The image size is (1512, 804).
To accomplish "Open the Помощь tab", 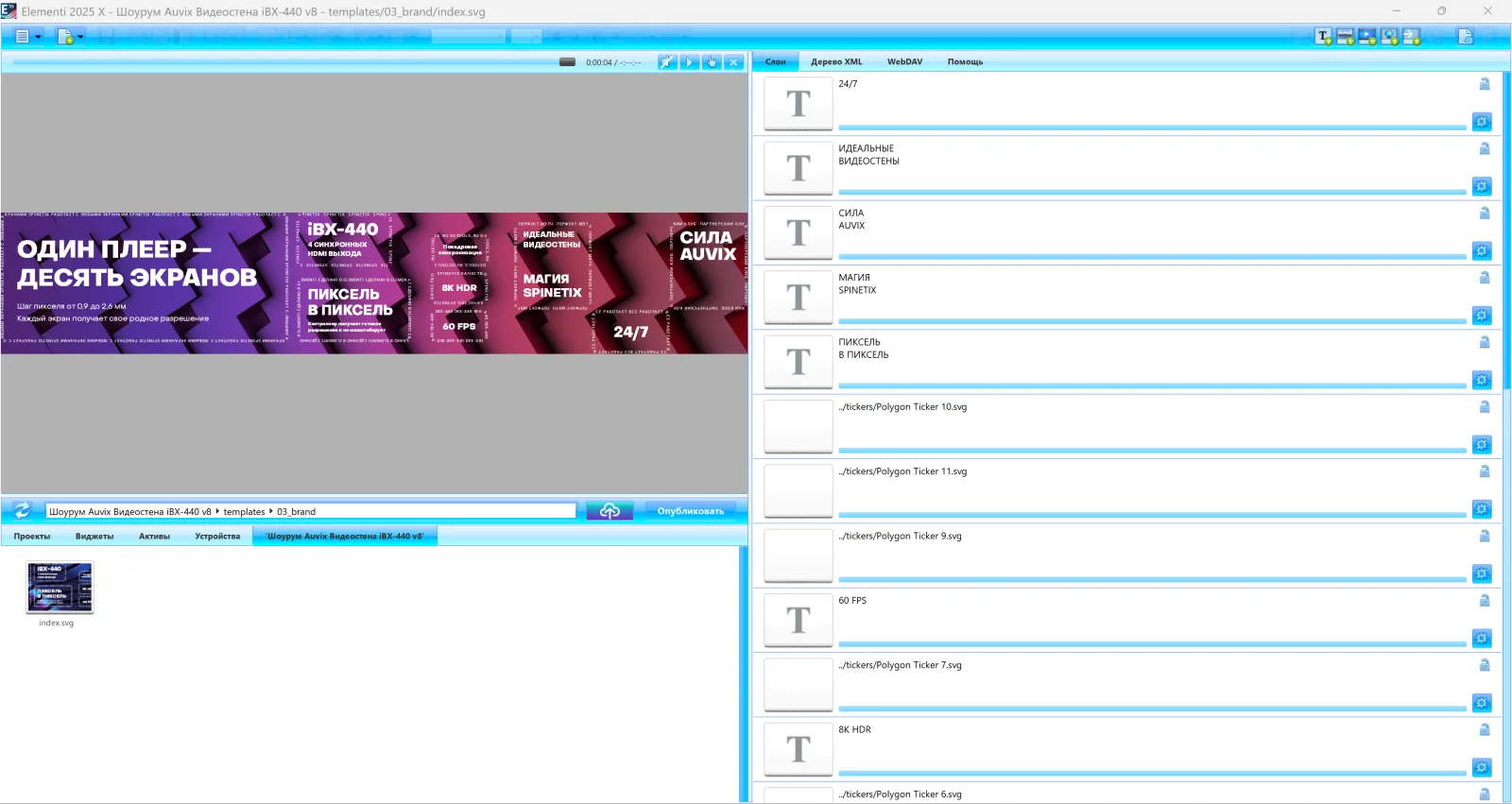I will tap(965, 61).
